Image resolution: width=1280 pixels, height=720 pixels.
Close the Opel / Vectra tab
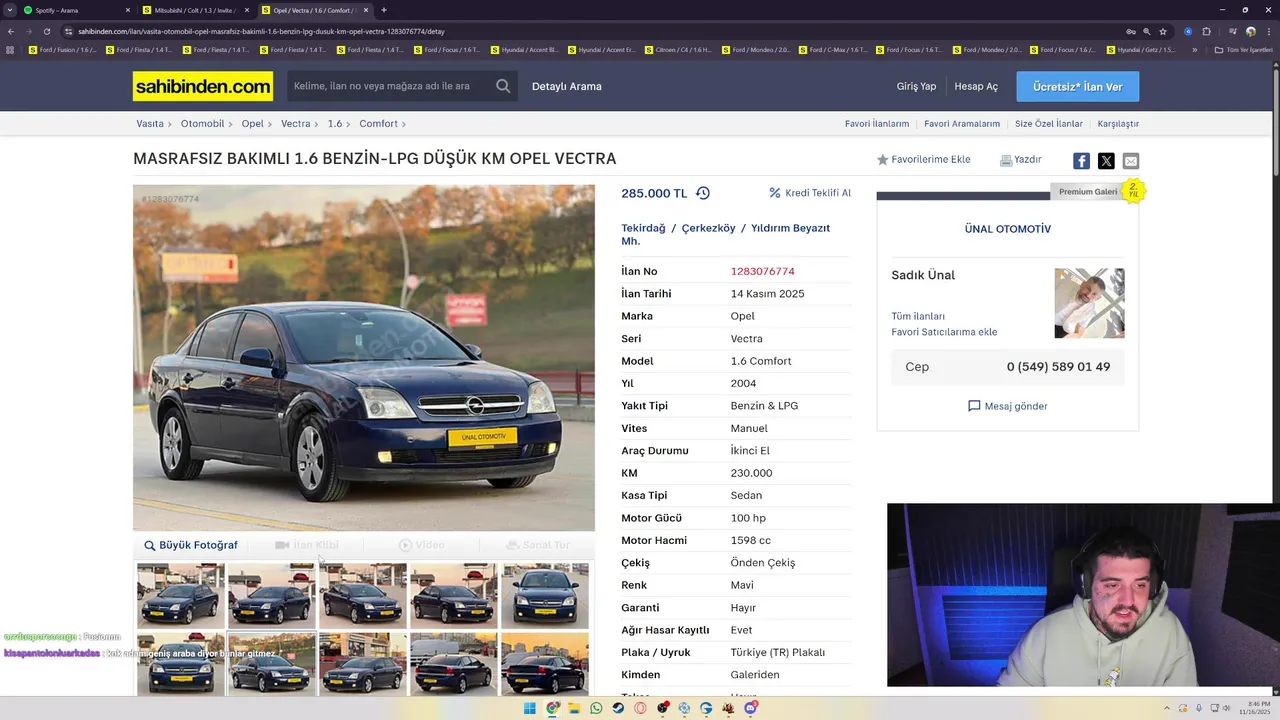point(366,10)
